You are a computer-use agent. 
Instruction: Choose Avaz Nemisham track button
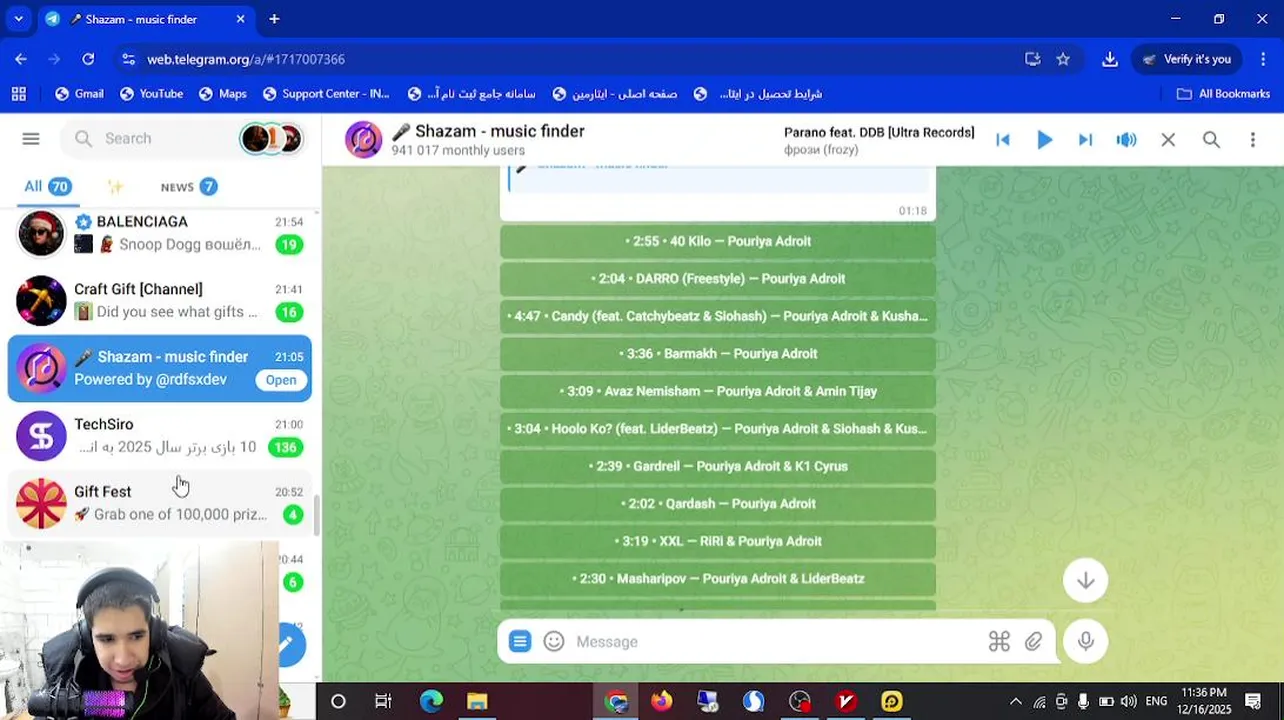tap(718, 391)
